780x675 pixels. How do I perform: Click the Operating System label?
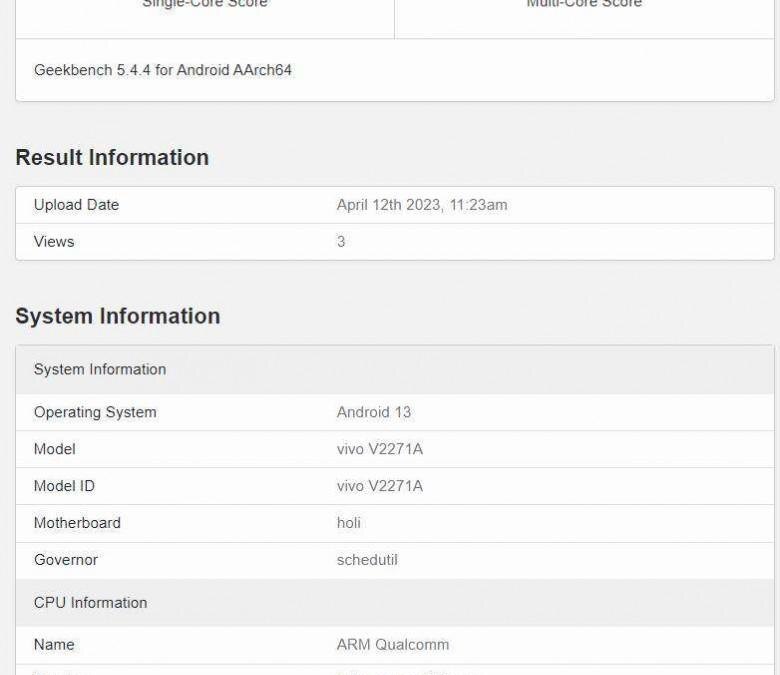point(95,413)
